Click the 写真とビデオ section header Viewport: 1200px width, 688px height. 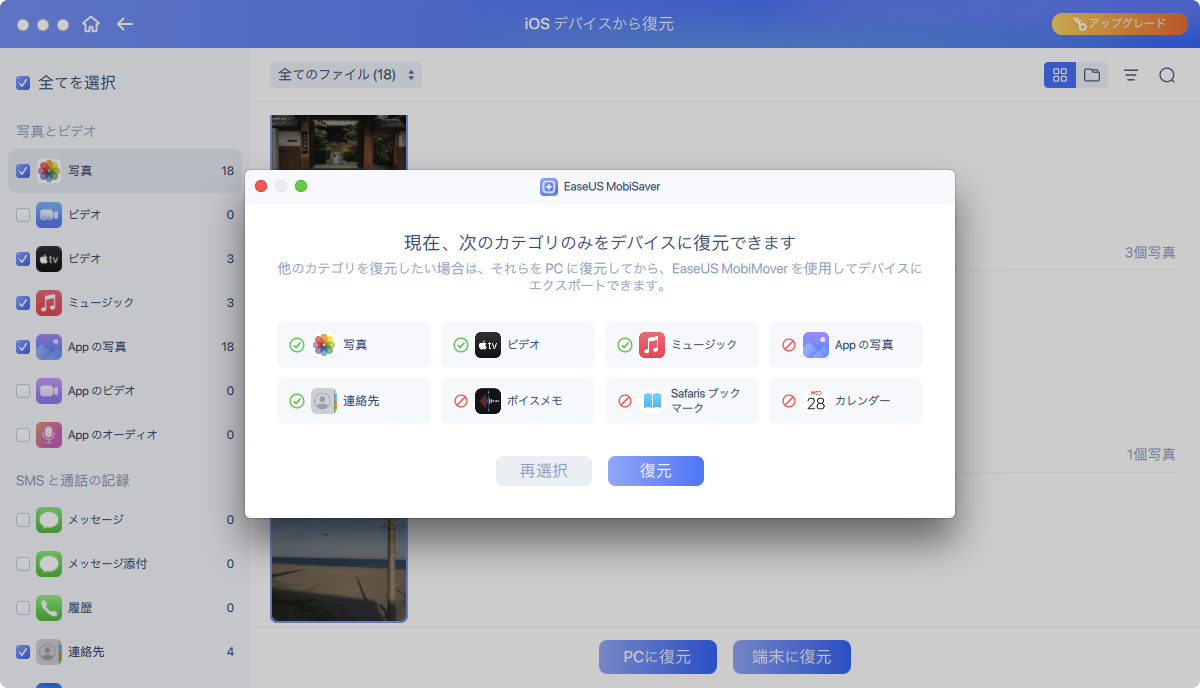point(55,131)
